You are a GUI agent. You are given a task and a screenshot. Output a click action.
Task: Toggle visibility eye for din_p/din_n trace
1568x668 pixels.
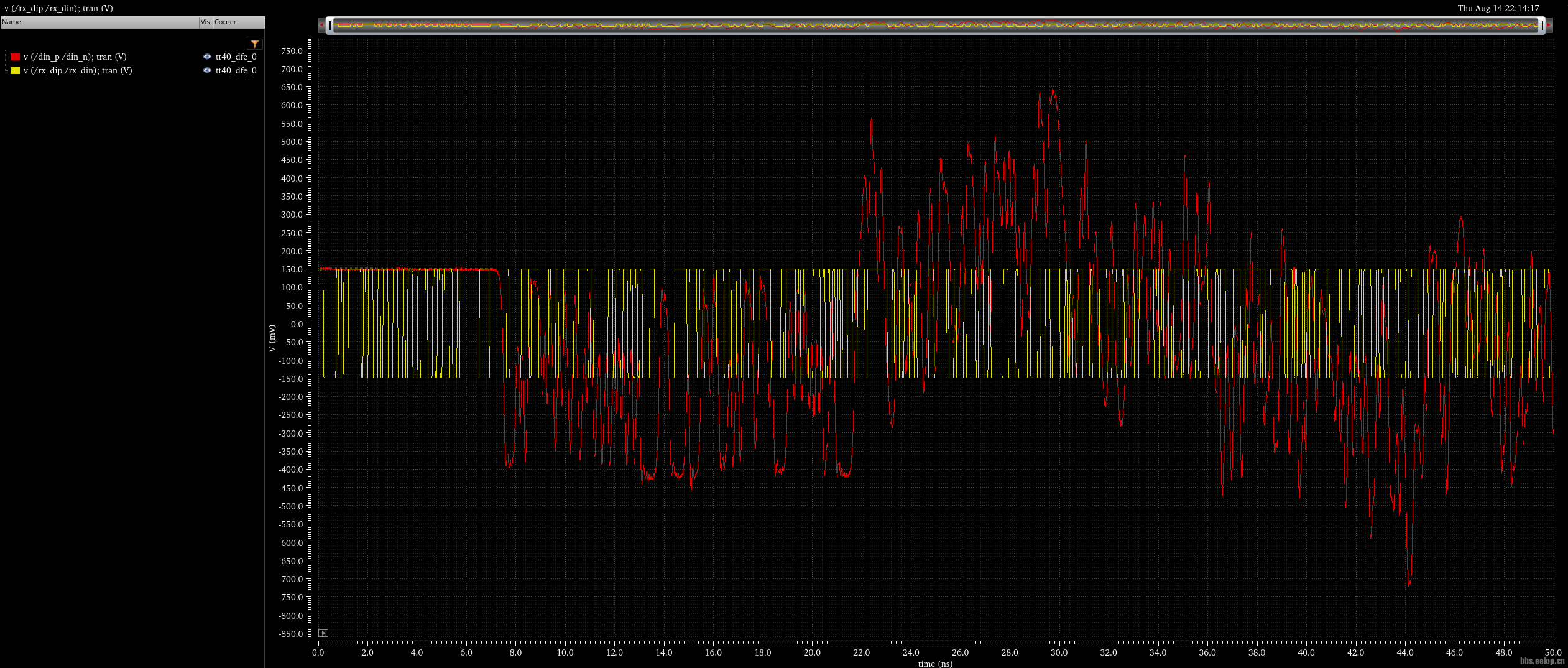tap(207, 57)
